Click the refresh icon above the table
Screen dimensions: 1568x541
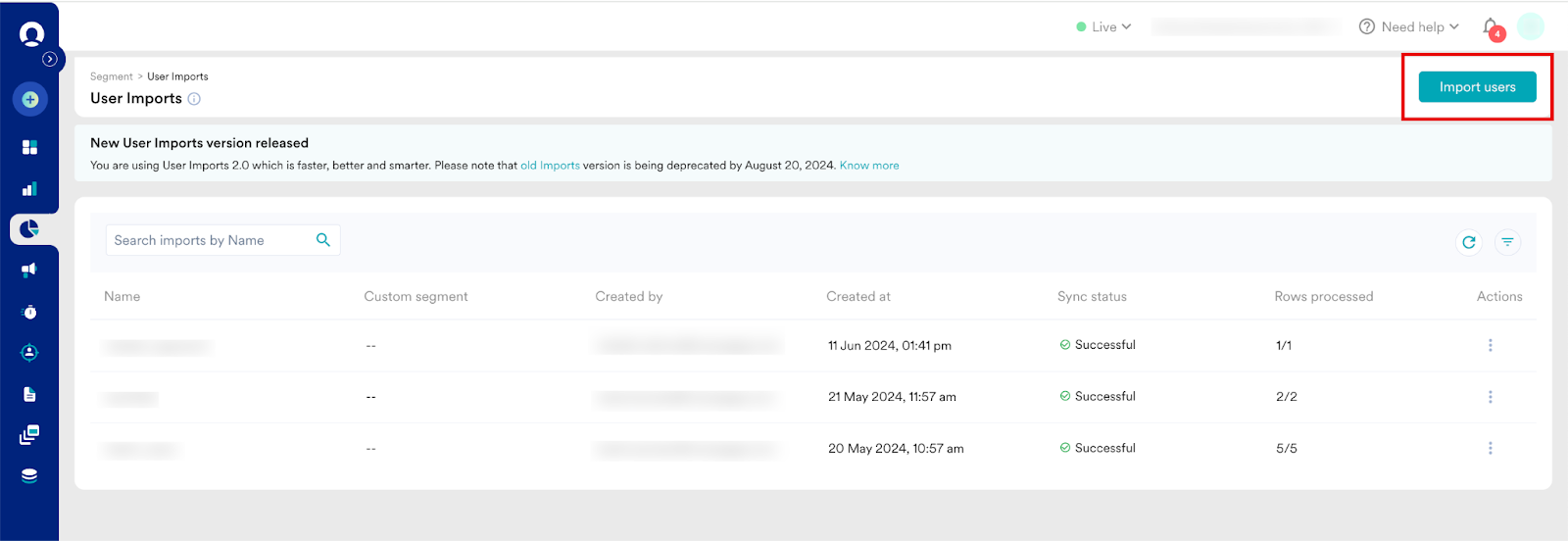point(1468,242)
